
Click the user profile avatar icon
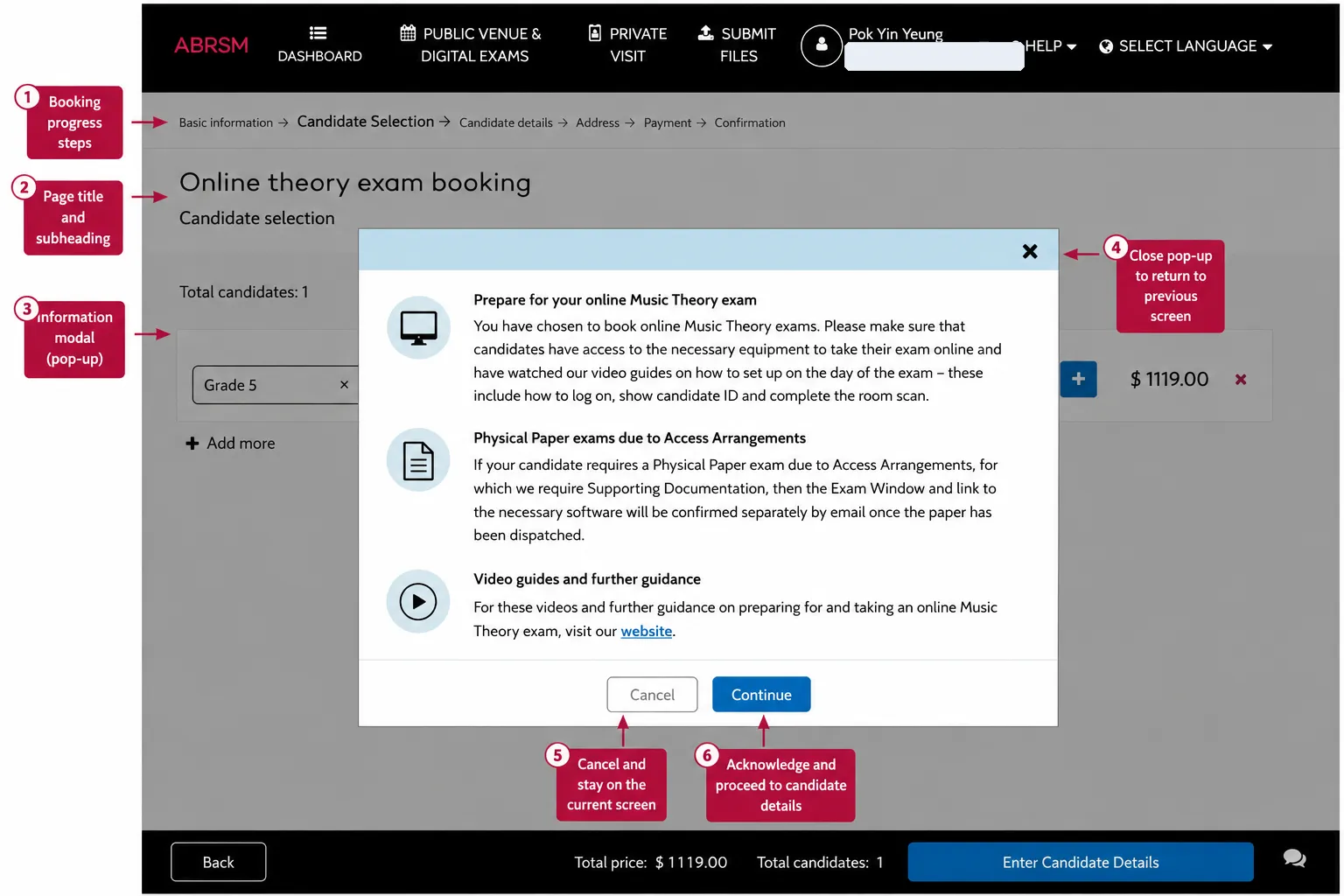click(822, 45)
